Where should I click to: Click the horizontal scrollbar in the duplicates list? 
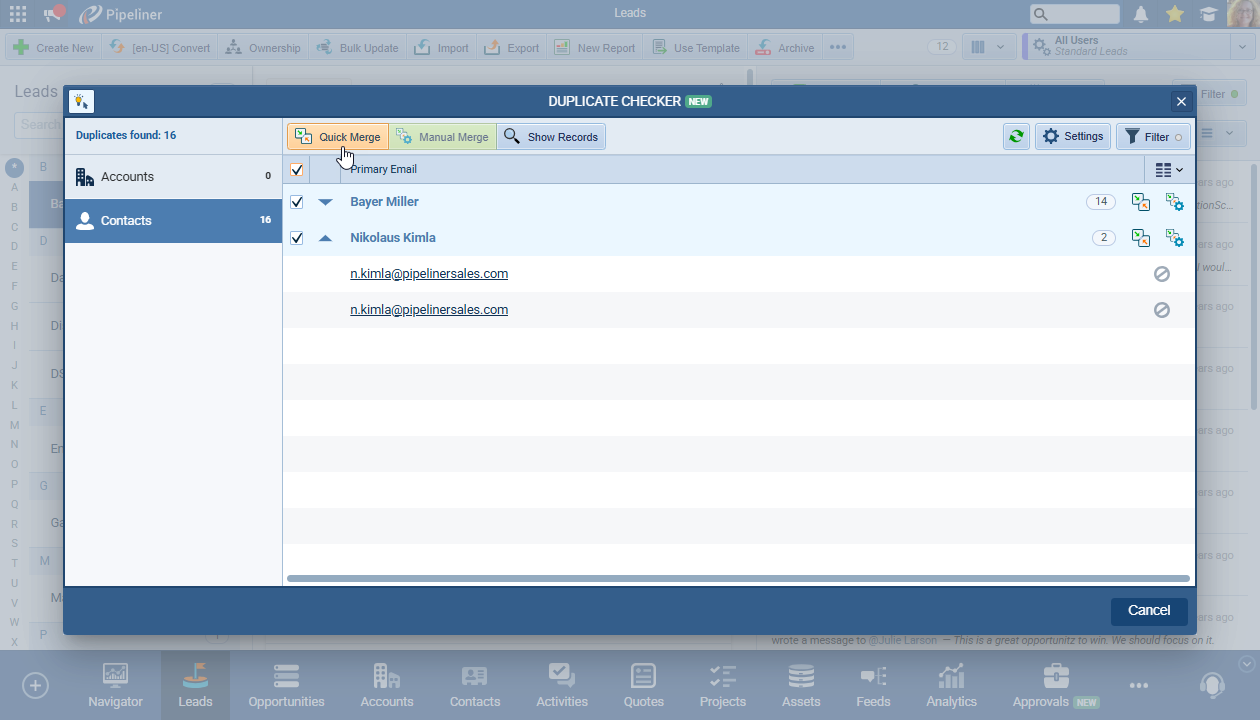pyautogui.click(x=737, y=578)
